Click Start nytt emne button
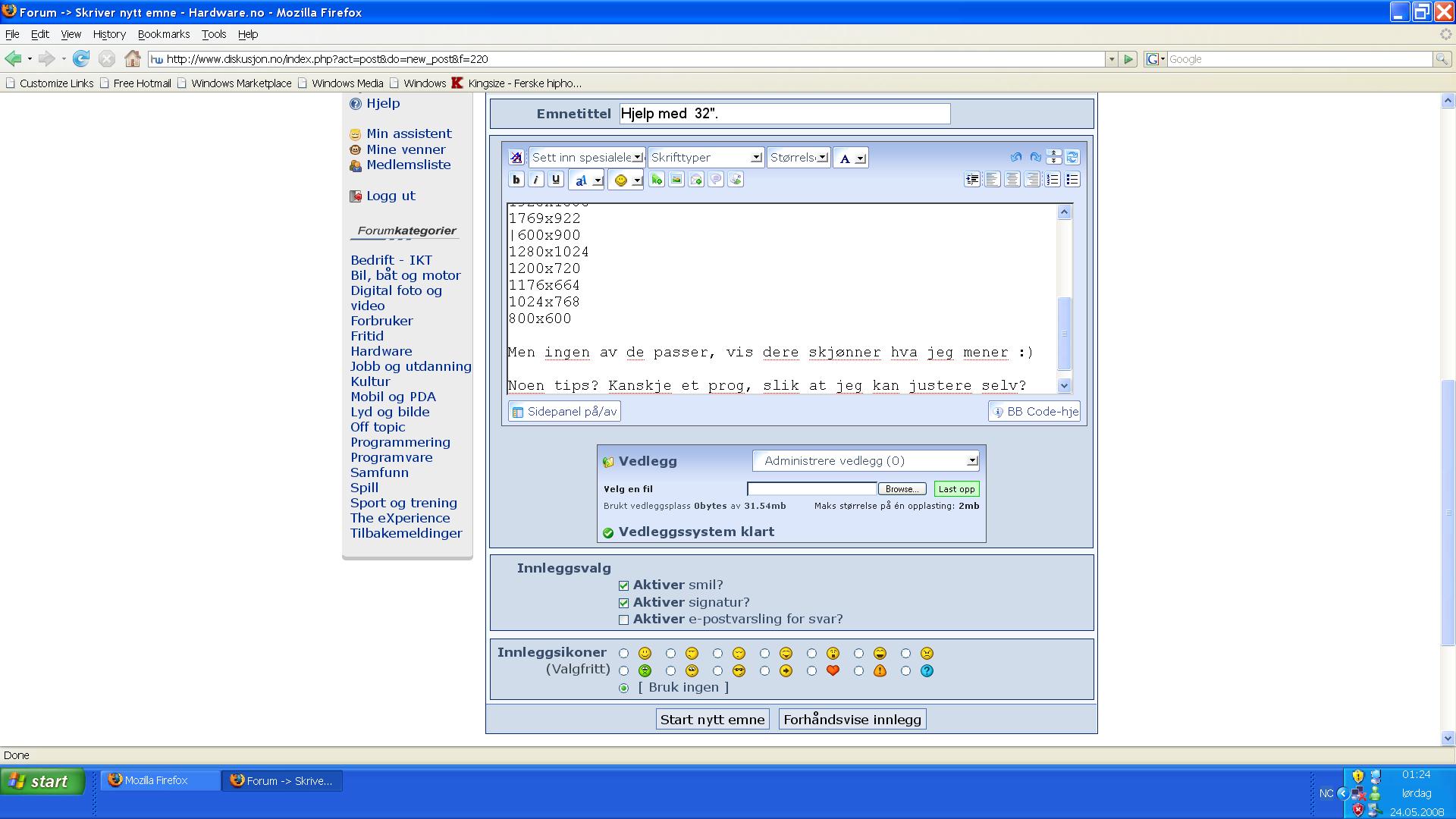This screenshot has width=1456, height=819. point(712,720)
